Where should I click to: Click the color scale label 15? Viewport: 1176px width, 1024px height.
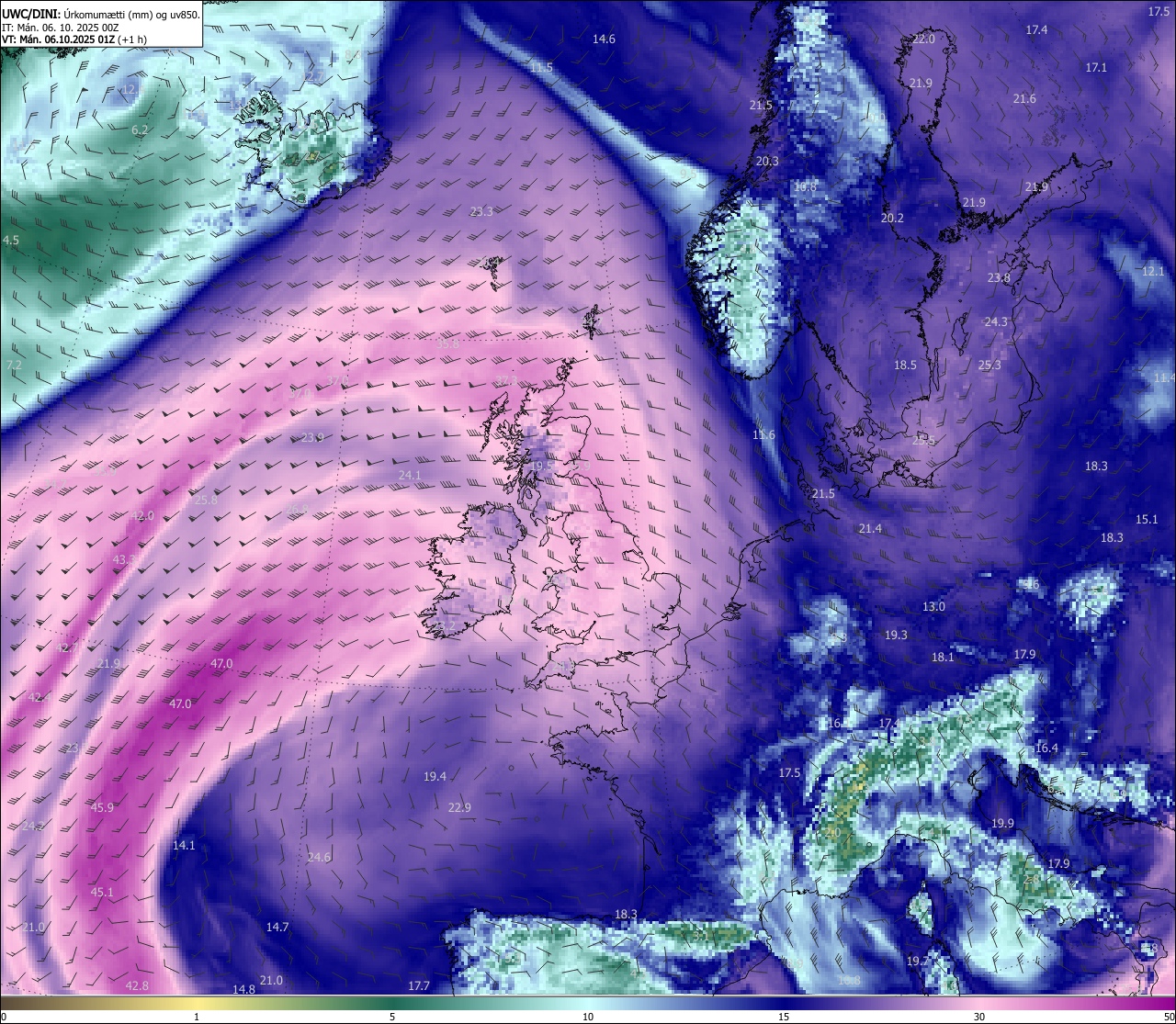click(x=784, y=1017)
